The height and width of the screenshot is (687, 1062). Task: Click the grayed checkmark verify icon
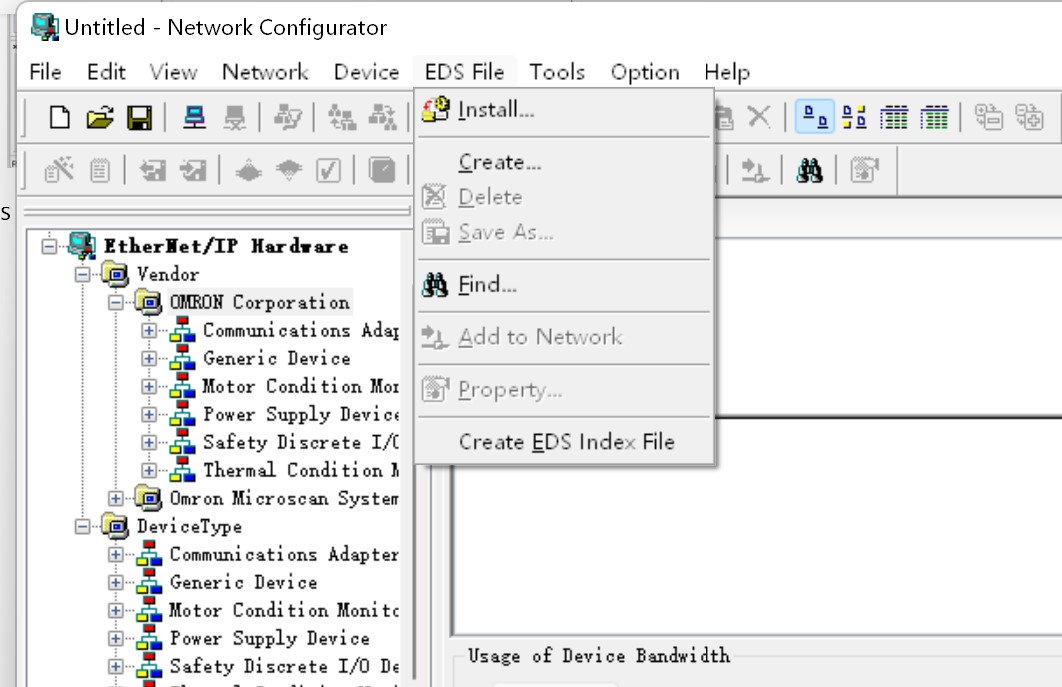pyautogui.click(x=328, y=170)
